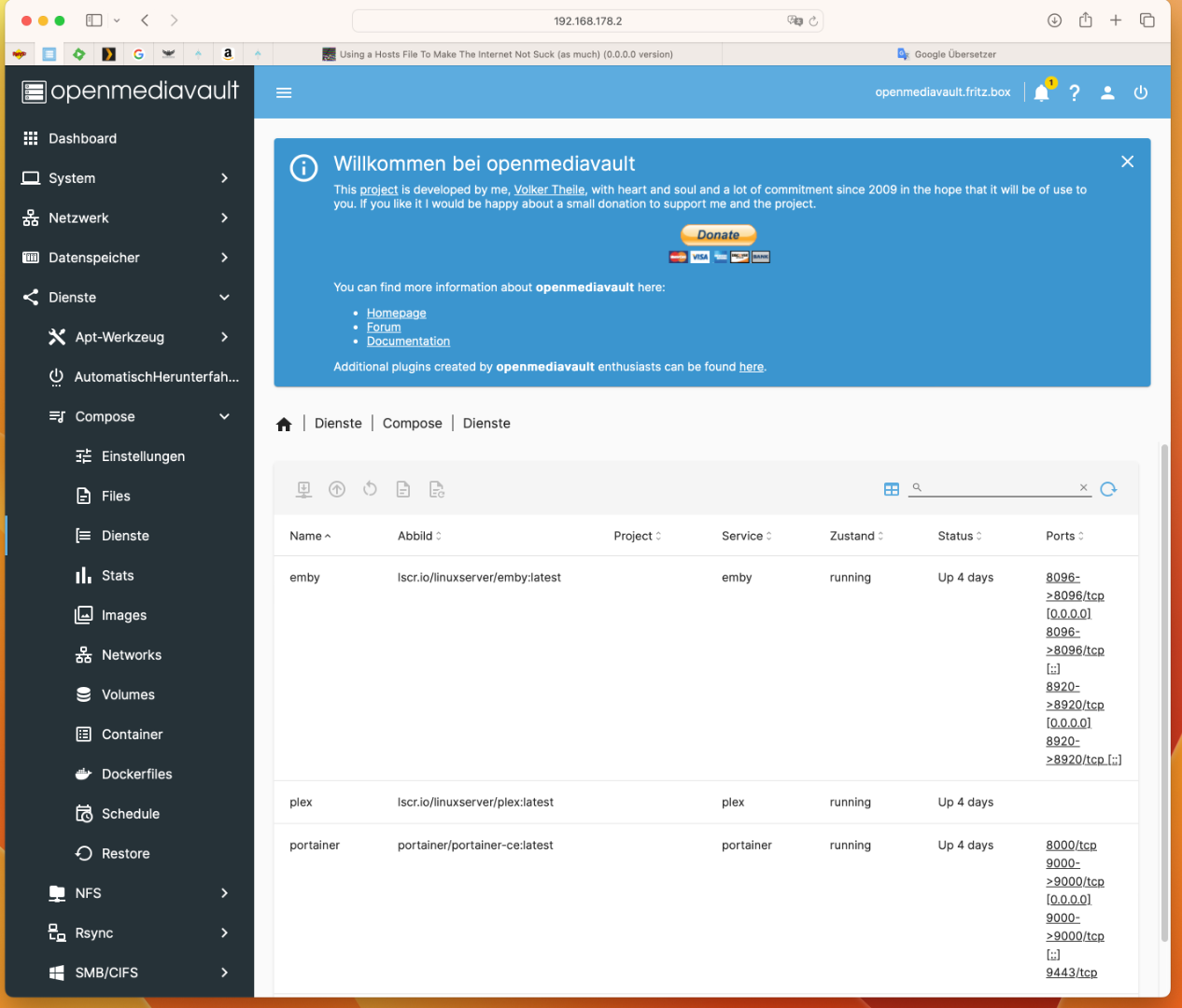Expand the SMB/CIFS menu
This screenshot has height=1008, width=1182.
point(130,973)
